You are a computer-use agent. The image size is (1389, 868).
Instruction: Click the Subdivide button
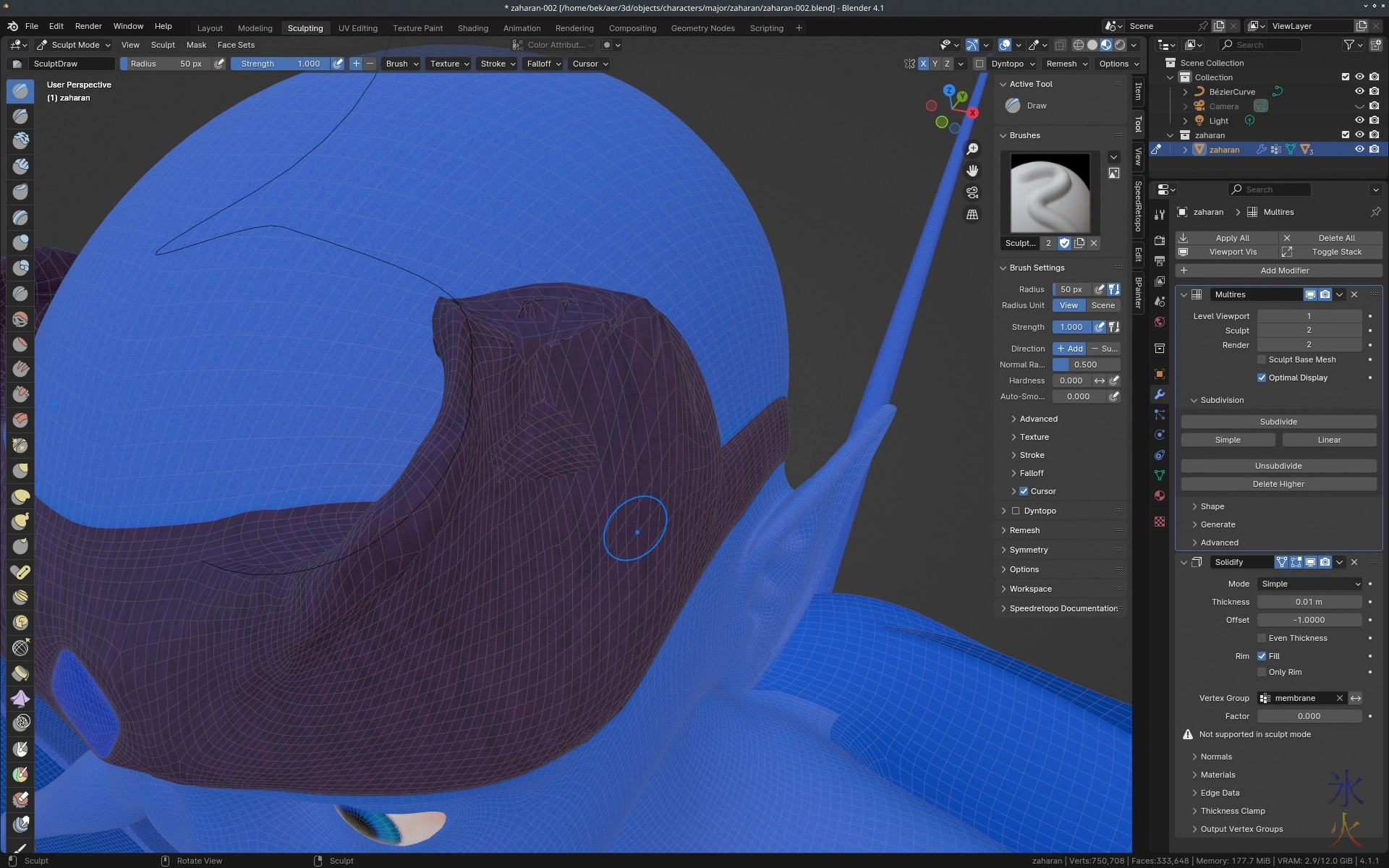point(1278,422)
